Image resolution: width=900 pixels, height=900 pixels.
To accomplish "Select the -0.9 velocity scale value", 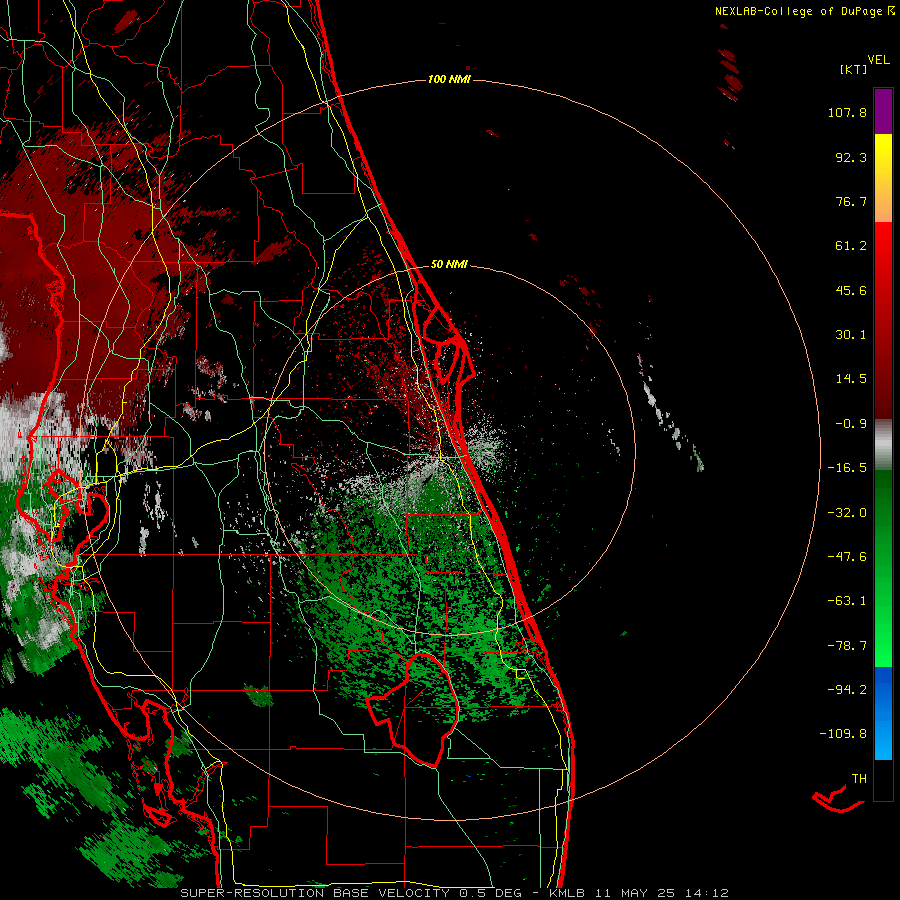I will [851, 424].
